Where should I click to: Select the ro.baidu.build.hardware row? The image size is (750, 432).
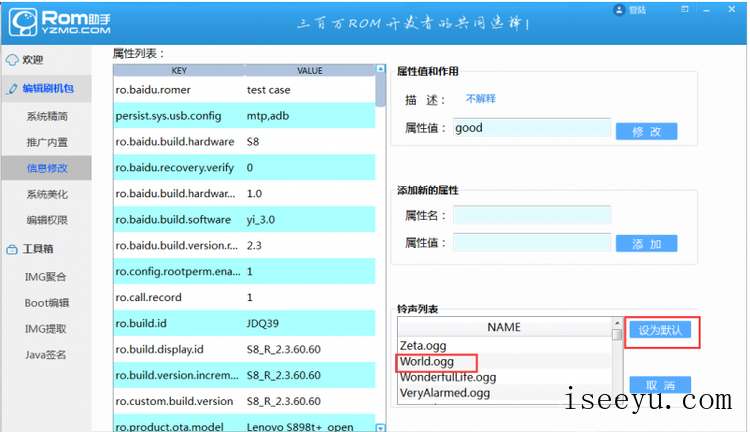point(244,142)
